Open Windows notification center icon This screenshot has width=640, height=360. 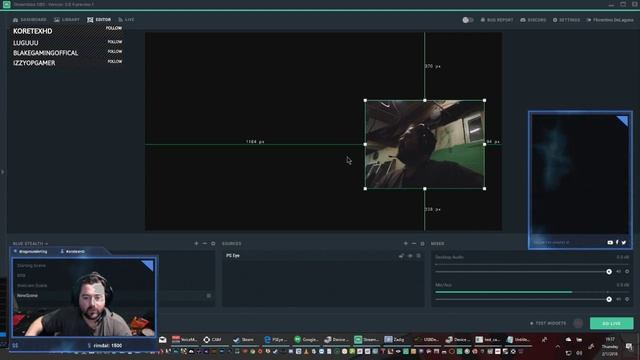tap(629, 347)
